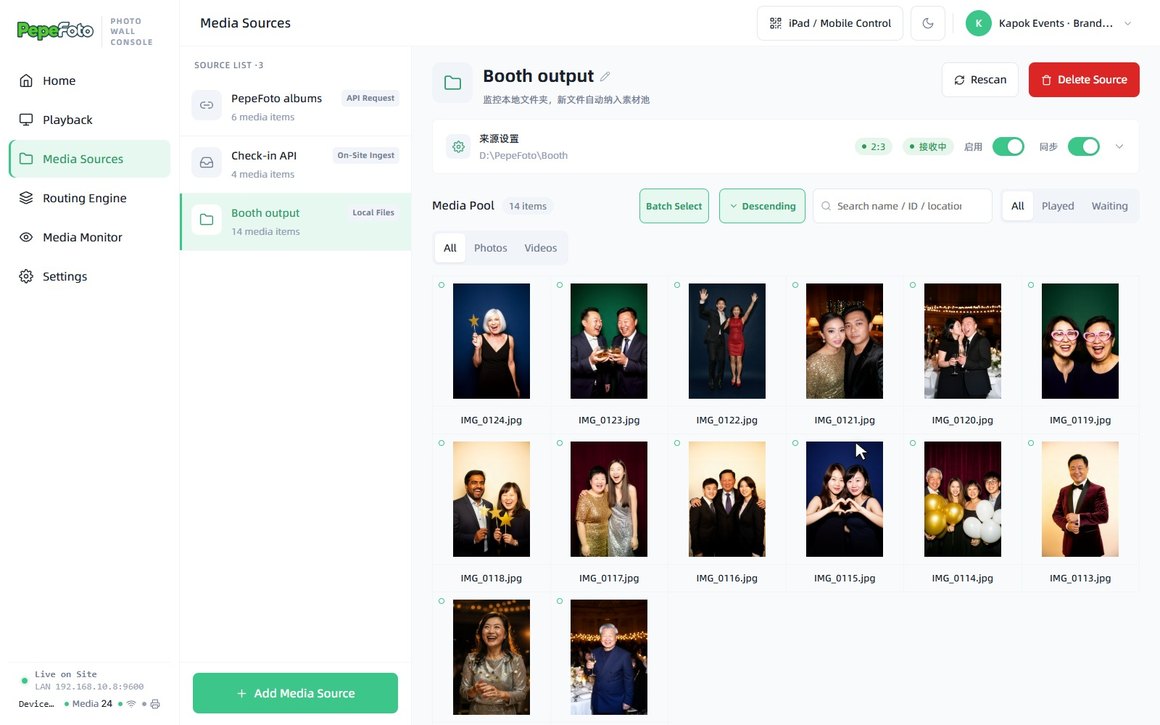This screenshot has height=725, width=1160.
Task: Open the Descending sort dropdown
Action: pyautogui.click(x=762, y=206)
